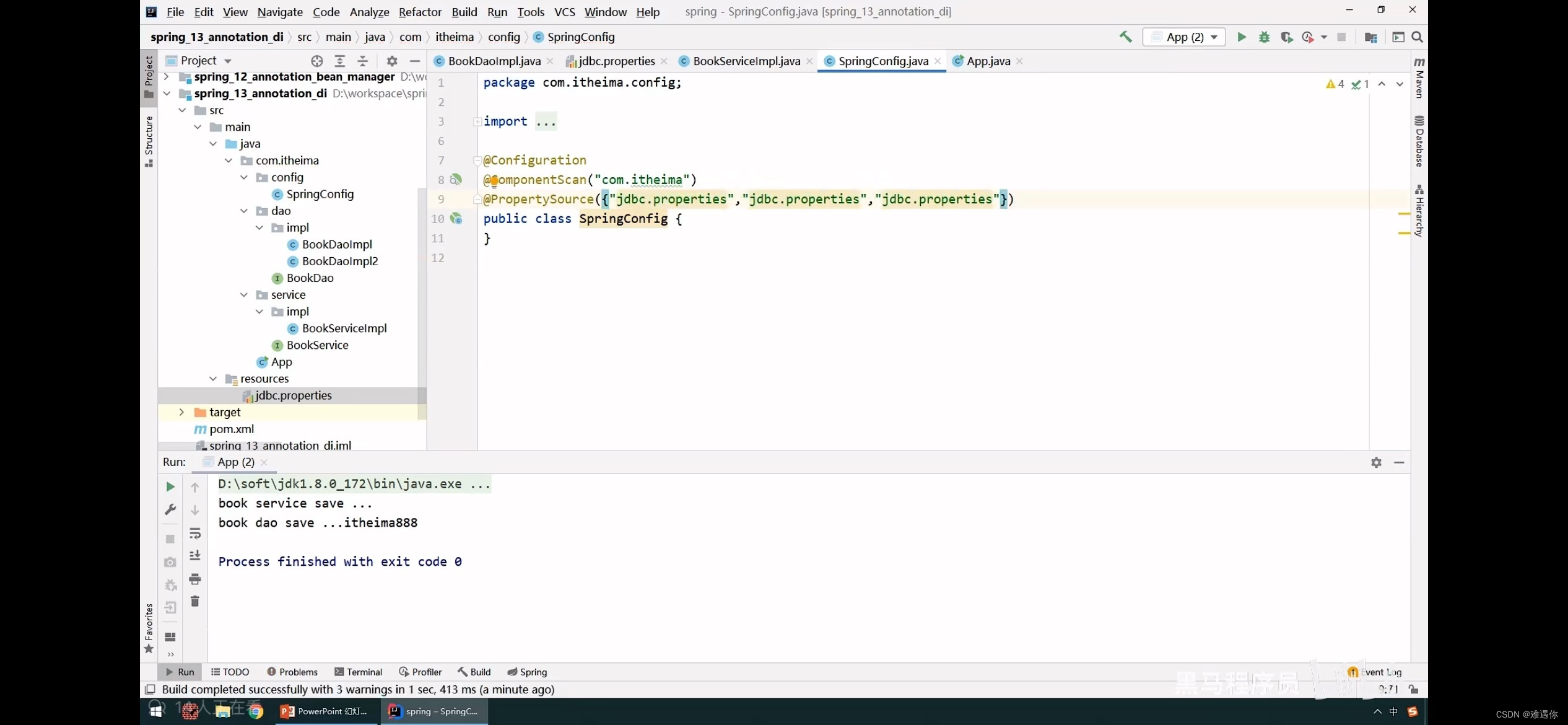Click the warnings indicator showing 4
This screenshot has width=1568, height=725.
pos(1335,84)
